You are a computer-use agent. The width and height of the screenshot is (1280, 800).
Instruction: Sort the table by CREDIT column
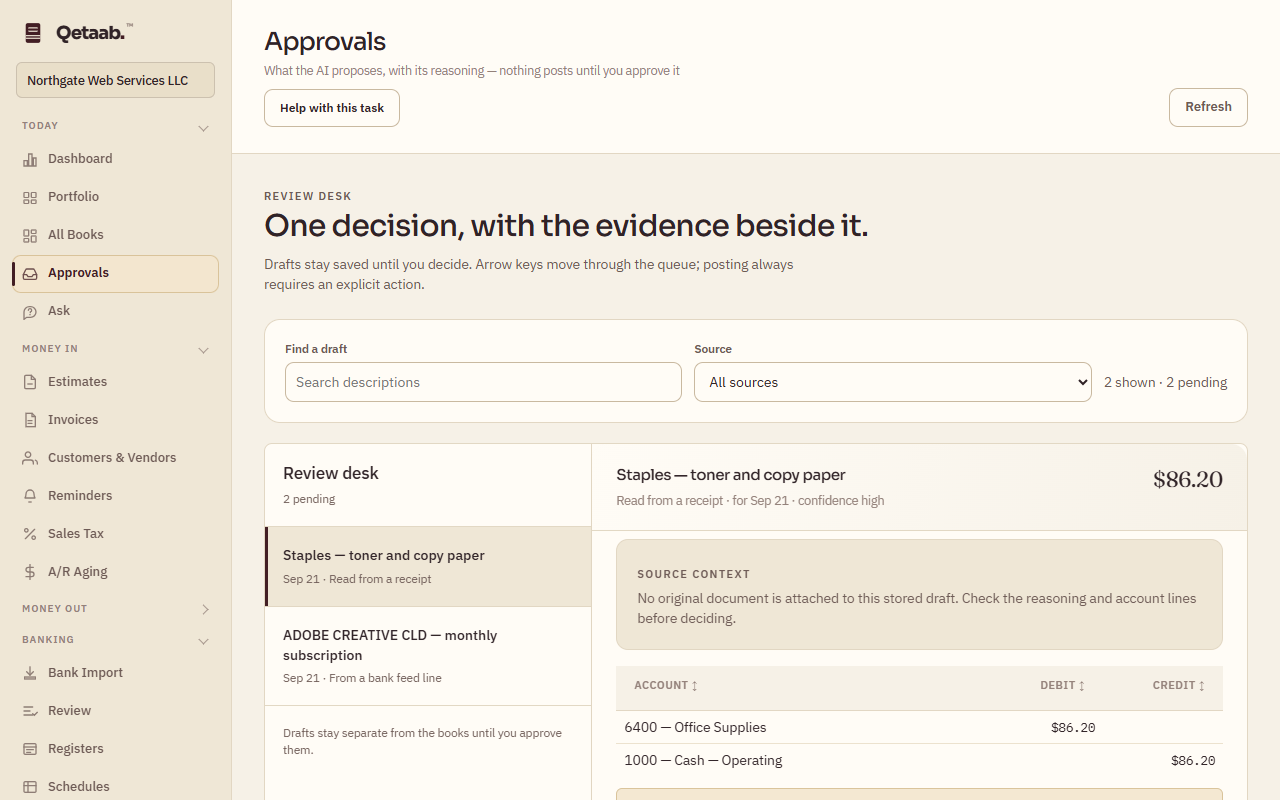(x=1179, y=685)
